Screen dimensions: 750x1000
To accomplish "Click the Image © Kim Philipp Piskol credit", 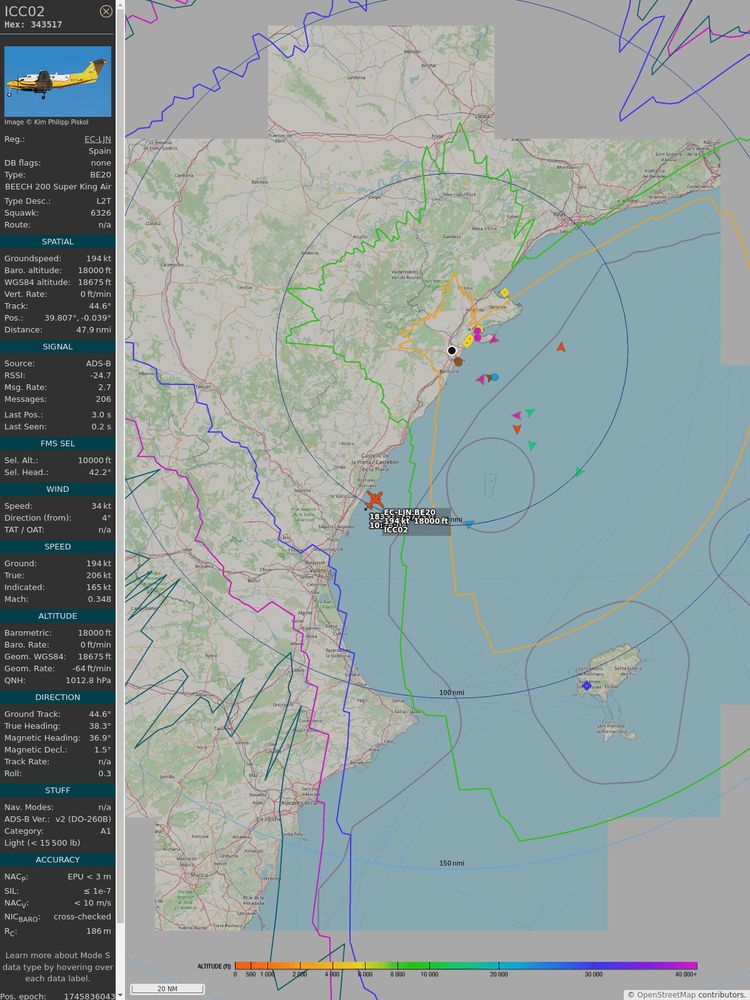I will click(x=46, y=122).
